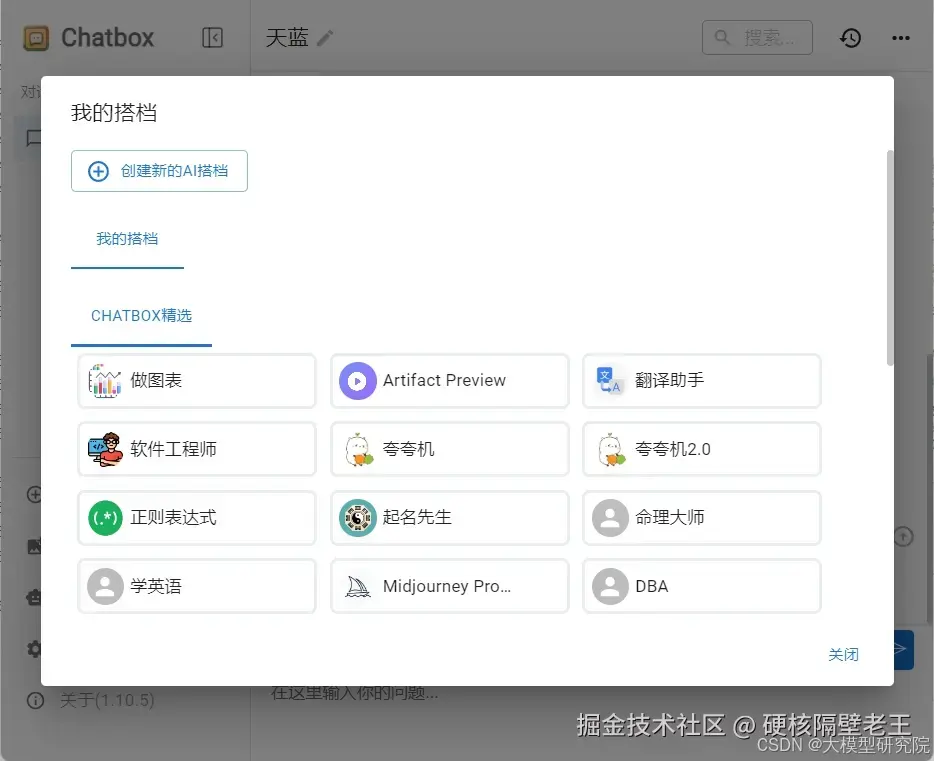Image resolution: width=934 pixels, height=761 pixels.
Task: Select the 夸夸机 mascot icon
Action: point(359,449)
